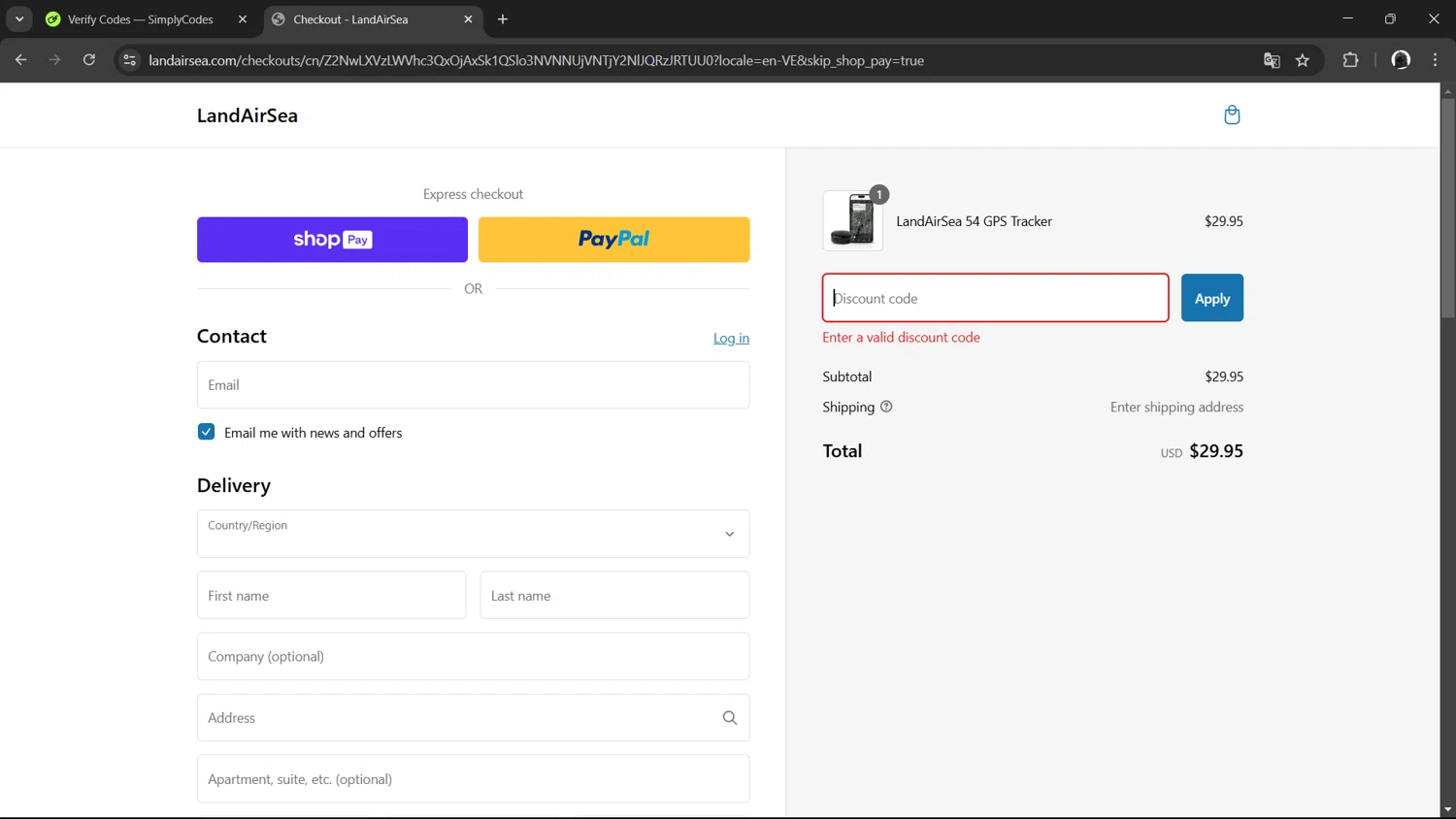This screenshot has height=819, width=1456.
Task: Apply the discount code
Action: pos(1212,298)
